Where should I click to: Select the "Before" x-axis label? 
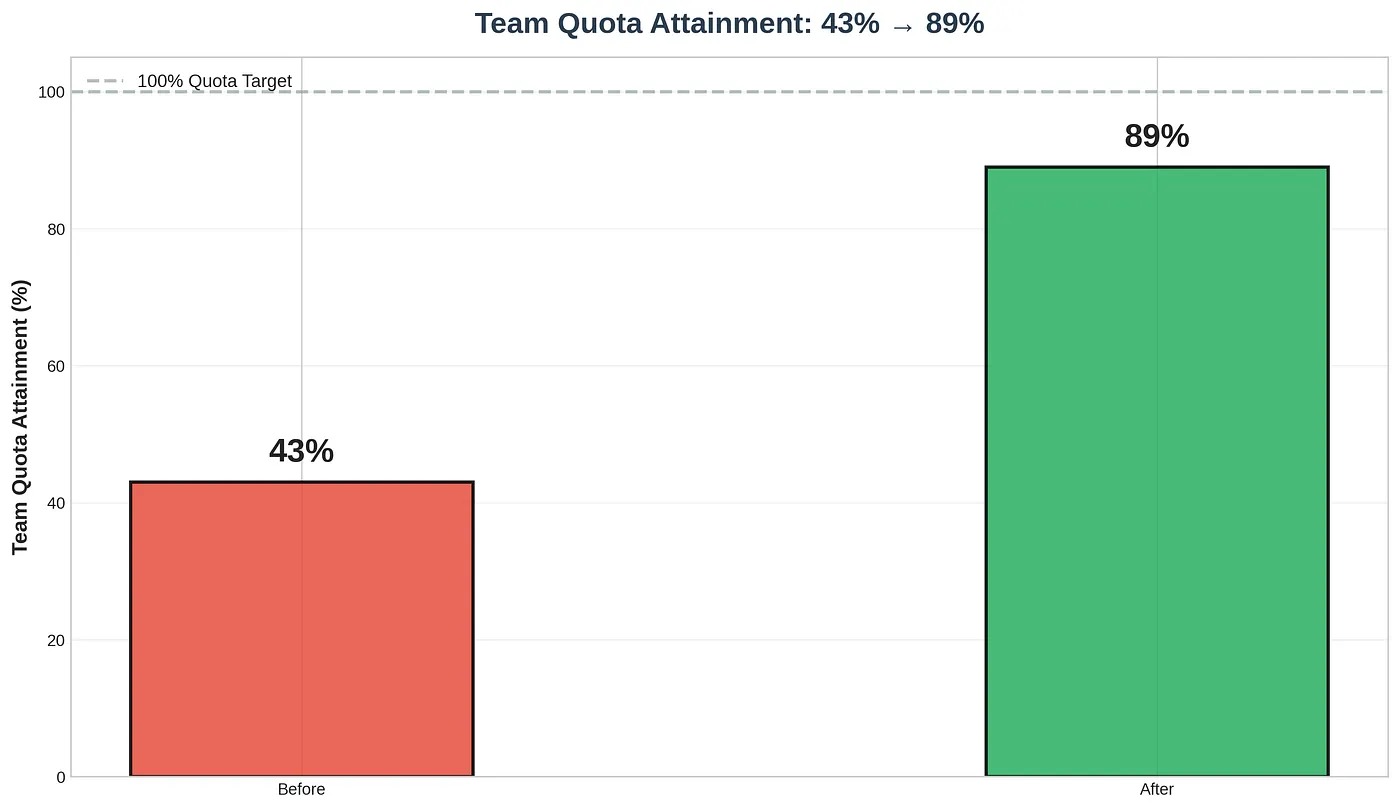301,790
